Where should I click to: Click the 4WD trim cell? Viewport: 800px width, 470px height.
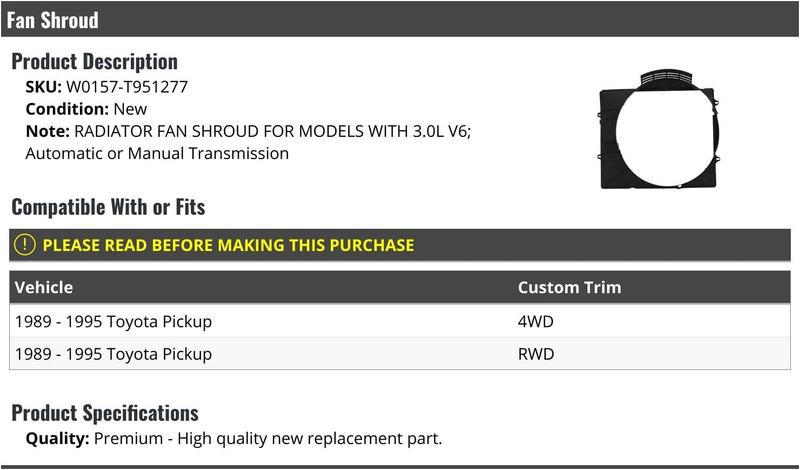[x=535, y=321]
